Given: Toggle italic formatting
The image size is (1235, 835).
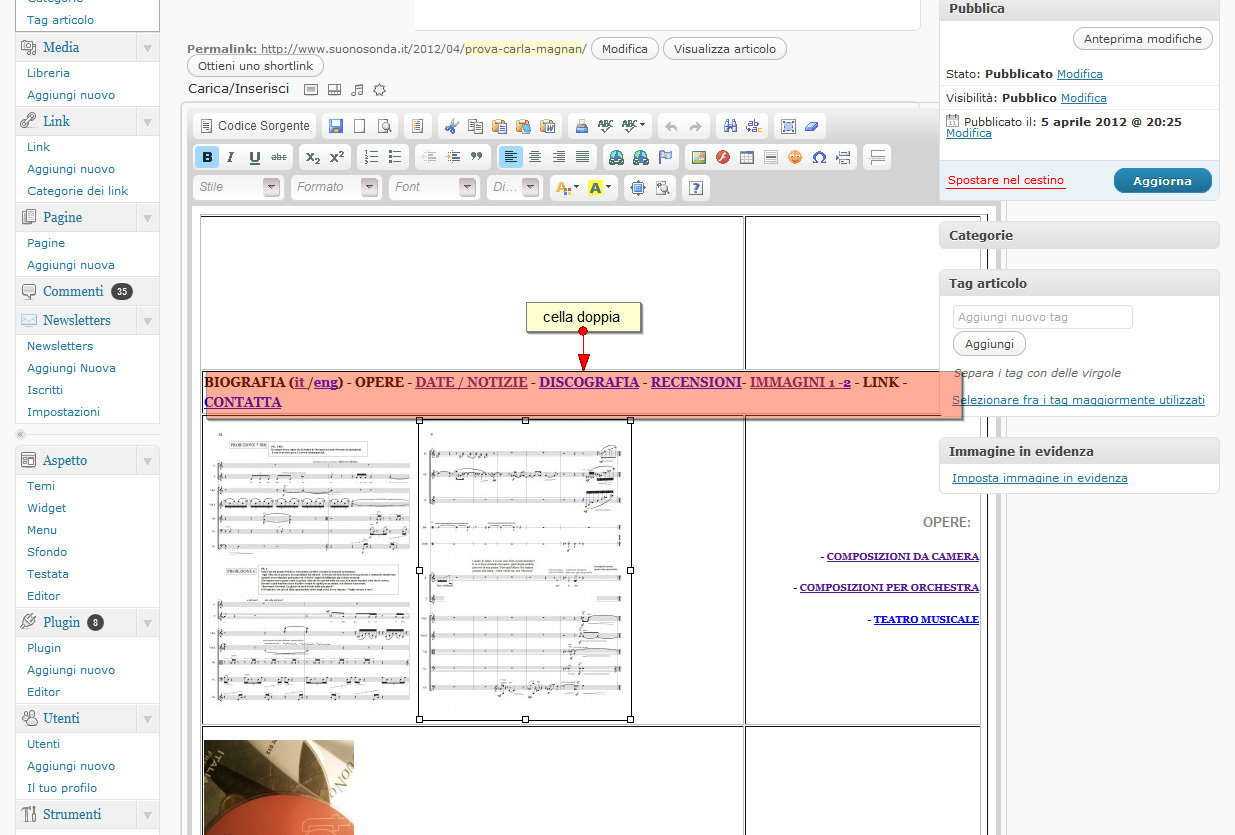Looking at the screenshot, I should pyautogui.click(x=231, y=157).
